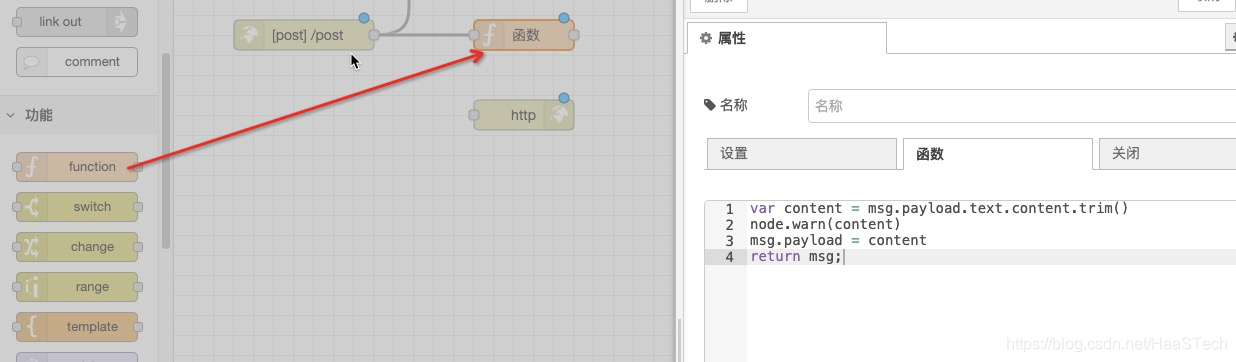
Task: Click the settings gear icon in 属性 tab
Action: [x=706, y=38]
